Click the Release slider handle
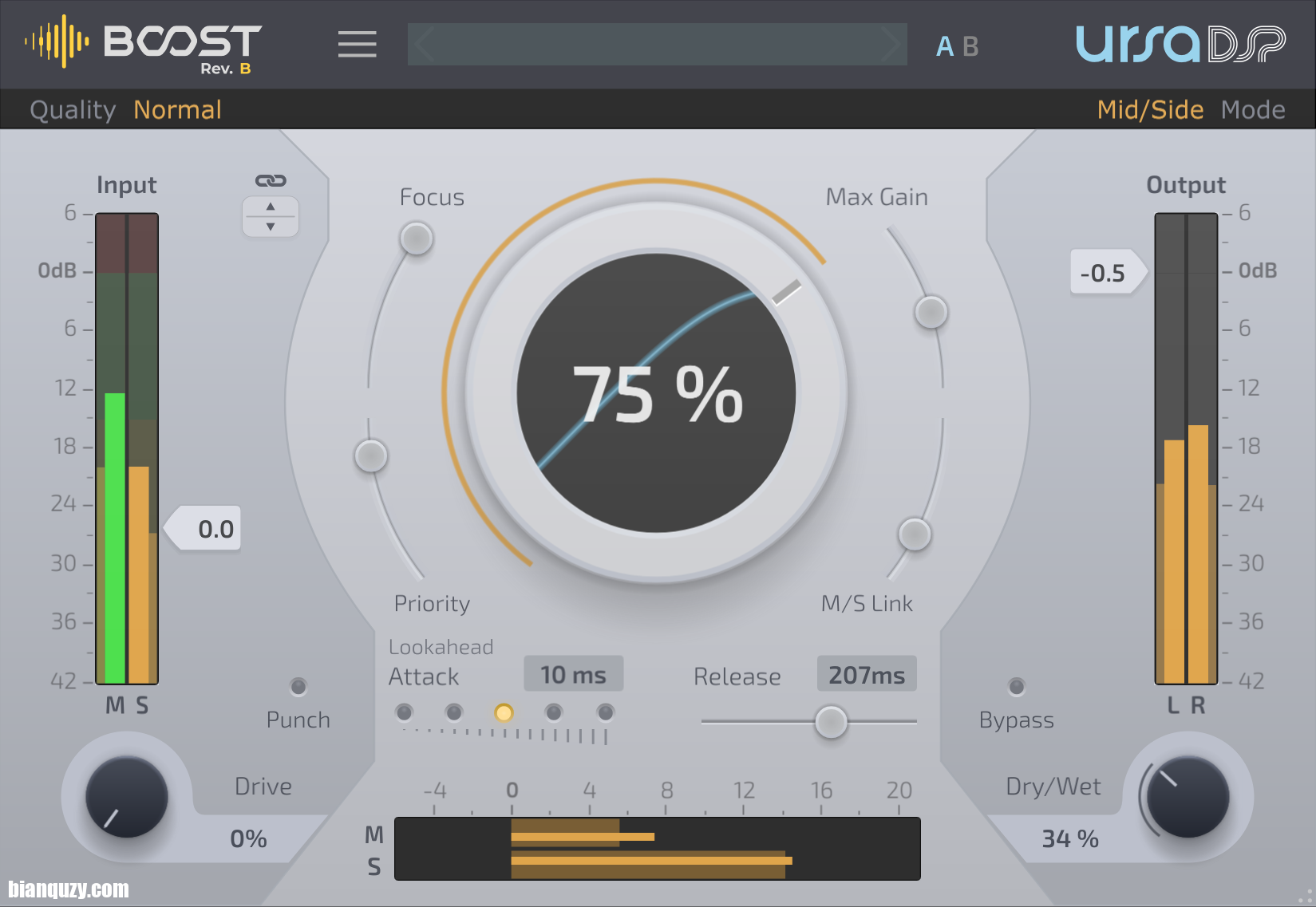 (x=831, y=722)
